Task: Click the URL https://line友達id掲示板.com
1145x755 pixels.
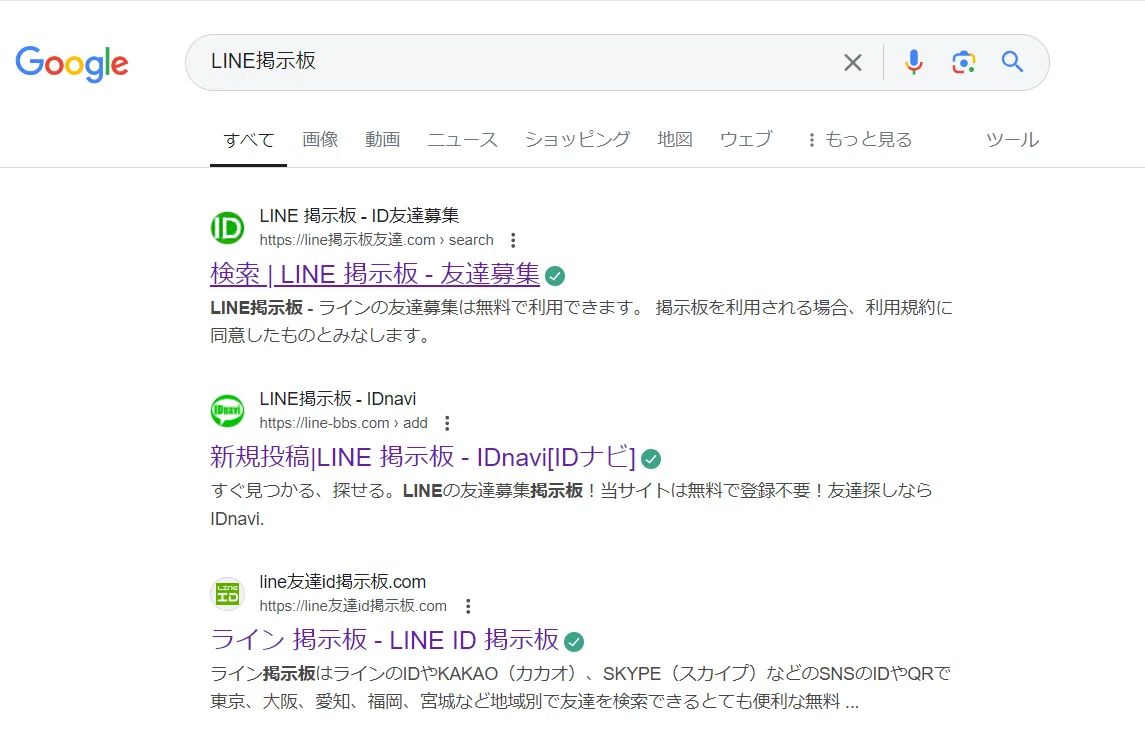Action: (353, 606)
